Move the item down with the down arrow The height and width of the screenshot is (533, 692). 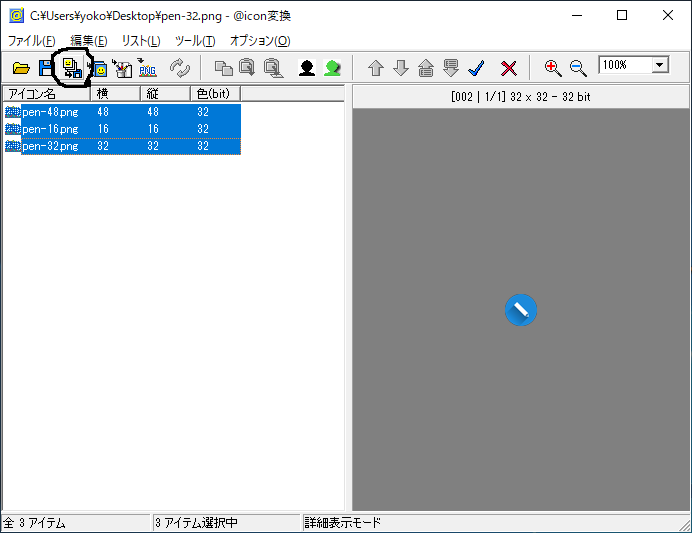coord(401,68)
